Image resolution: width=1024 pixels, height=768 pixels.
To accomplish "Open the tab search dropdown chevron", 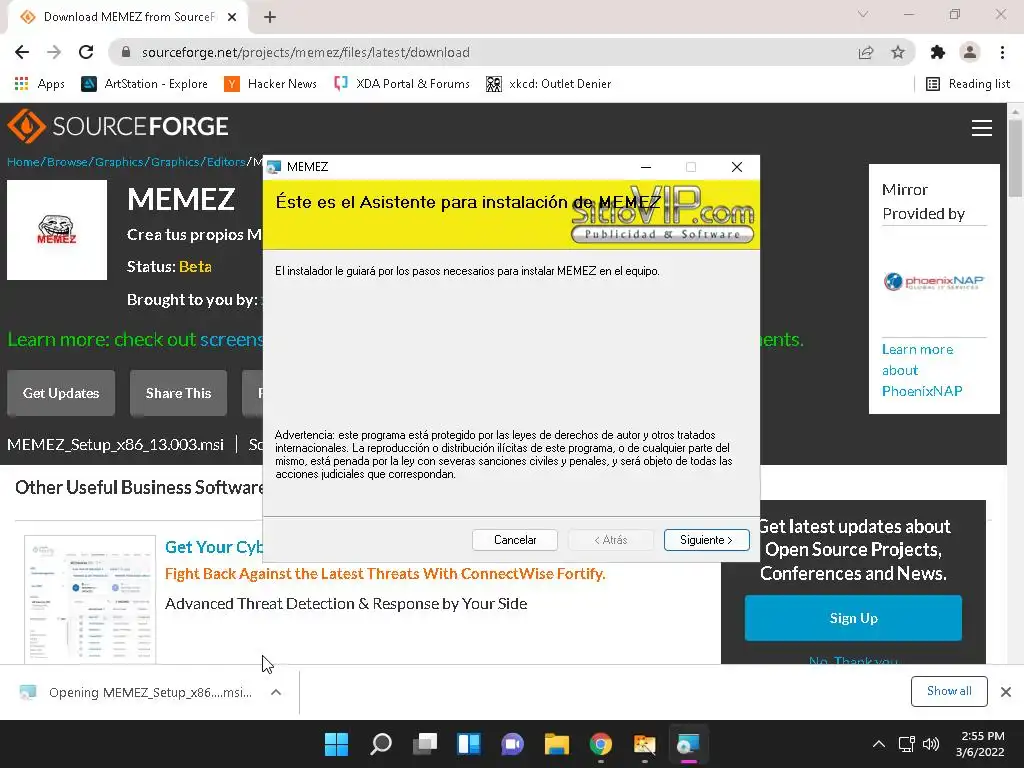I will pos(863,14).
